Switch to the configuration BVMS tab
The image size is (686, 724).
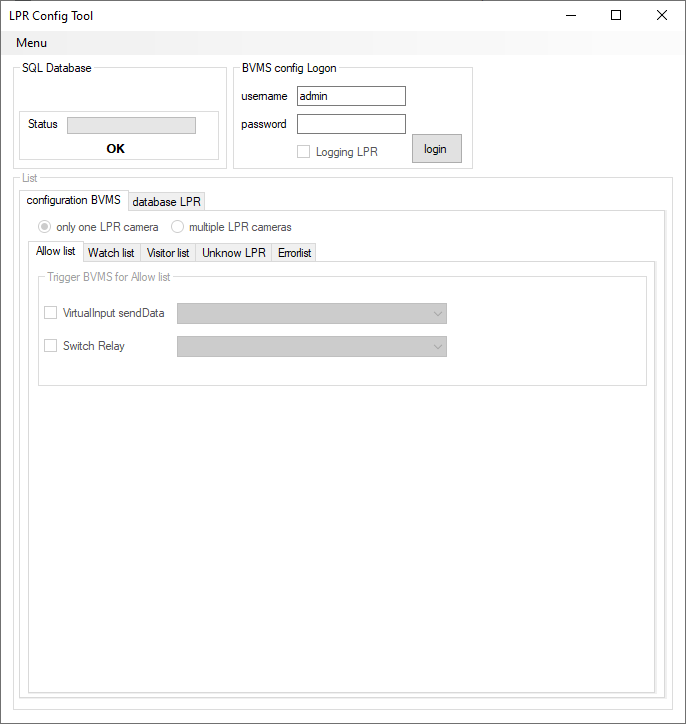pos(73,200)
